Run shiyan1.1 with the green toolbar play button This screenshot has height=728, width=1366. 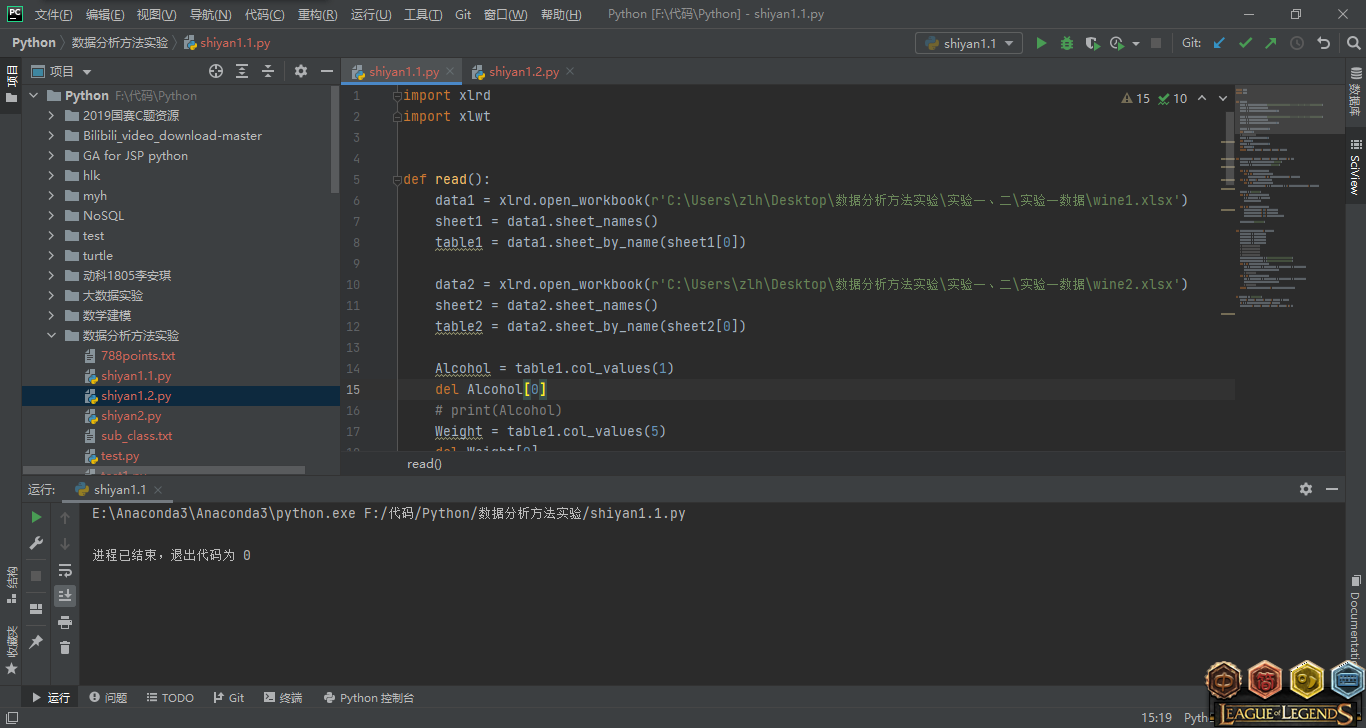[1041, 43]
